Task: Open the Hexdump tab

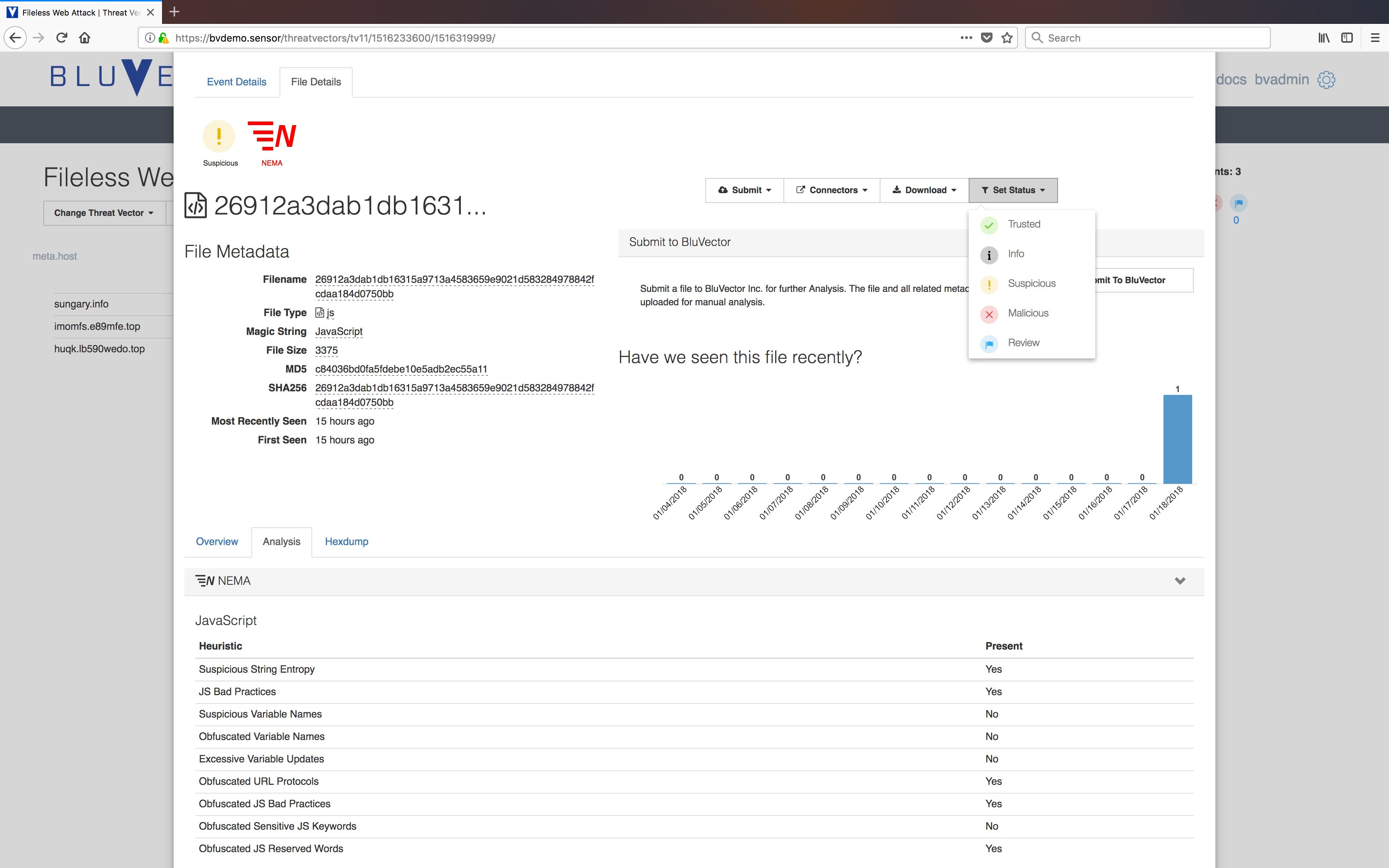Action: click(347, 542)
